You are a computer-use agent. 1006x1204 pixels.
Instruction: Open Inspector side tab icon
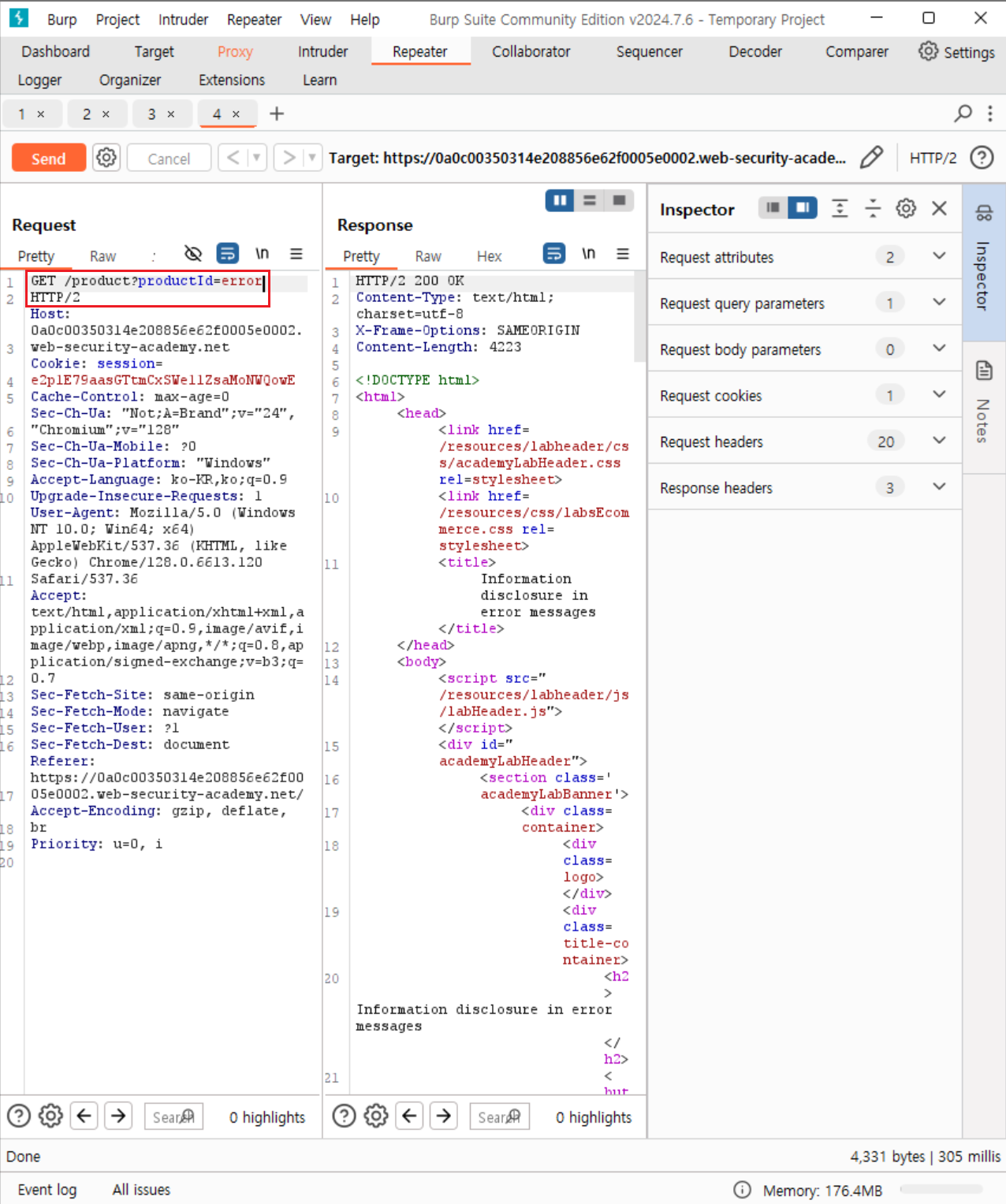coord(984,213)
